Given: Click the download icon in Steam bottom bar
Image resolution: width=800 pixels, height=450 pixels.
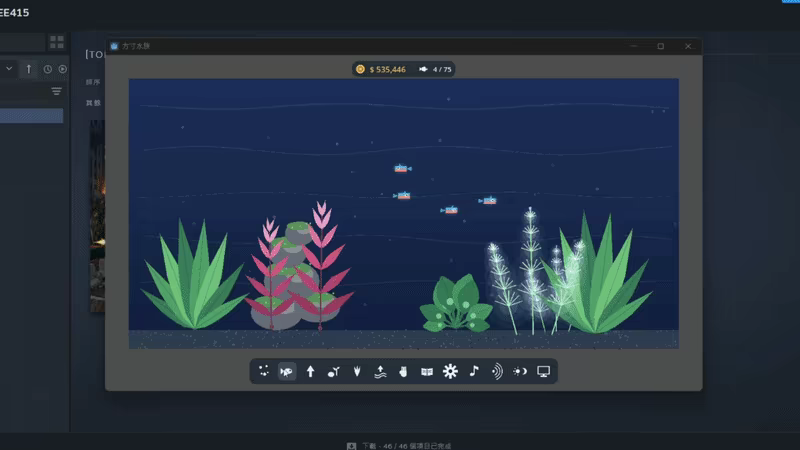Looking at the screenshot, I should 351,446.
